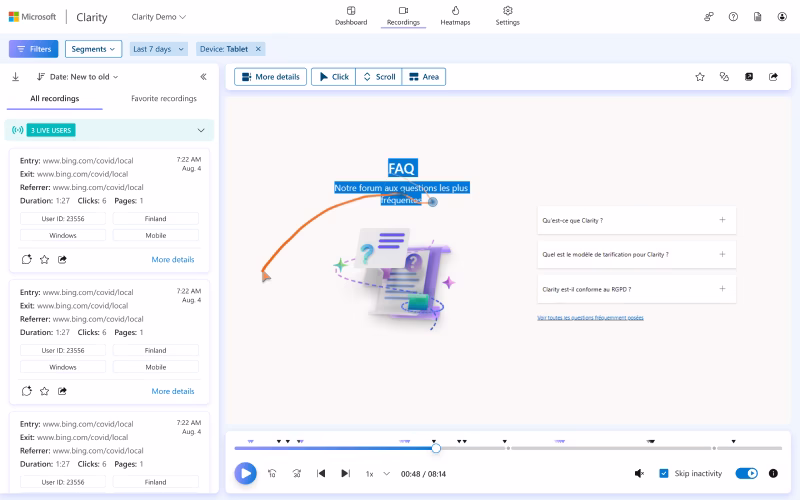Viewport: 800px width, 500px height.
Task: Skip back 10 seconds
Action: coord(272,473)
